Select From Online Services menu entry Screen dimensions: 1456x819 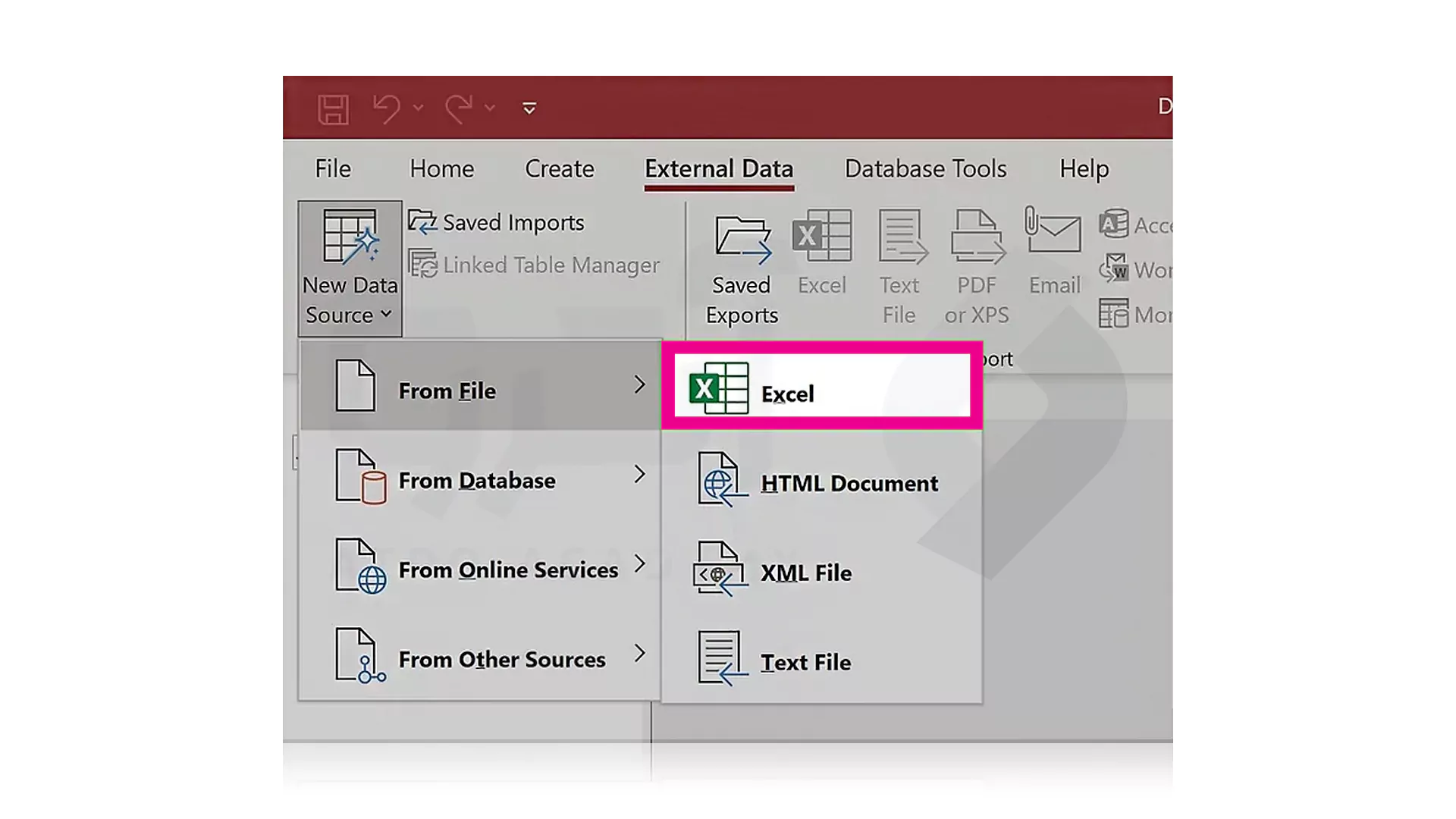point(480,565)
